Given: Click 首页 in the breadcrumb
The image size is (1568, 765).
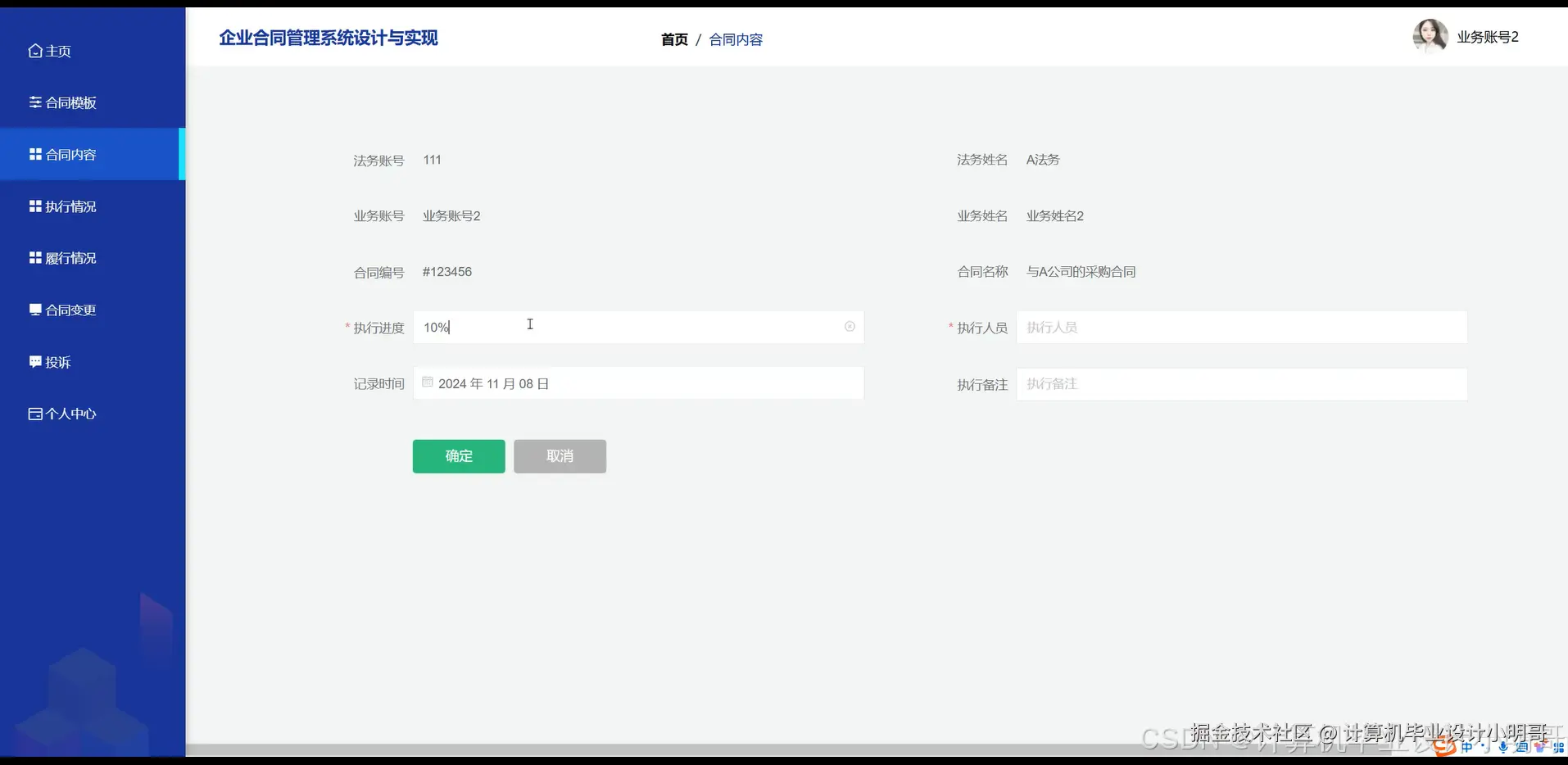Looking at the screenshot, I should coord(673,39).
